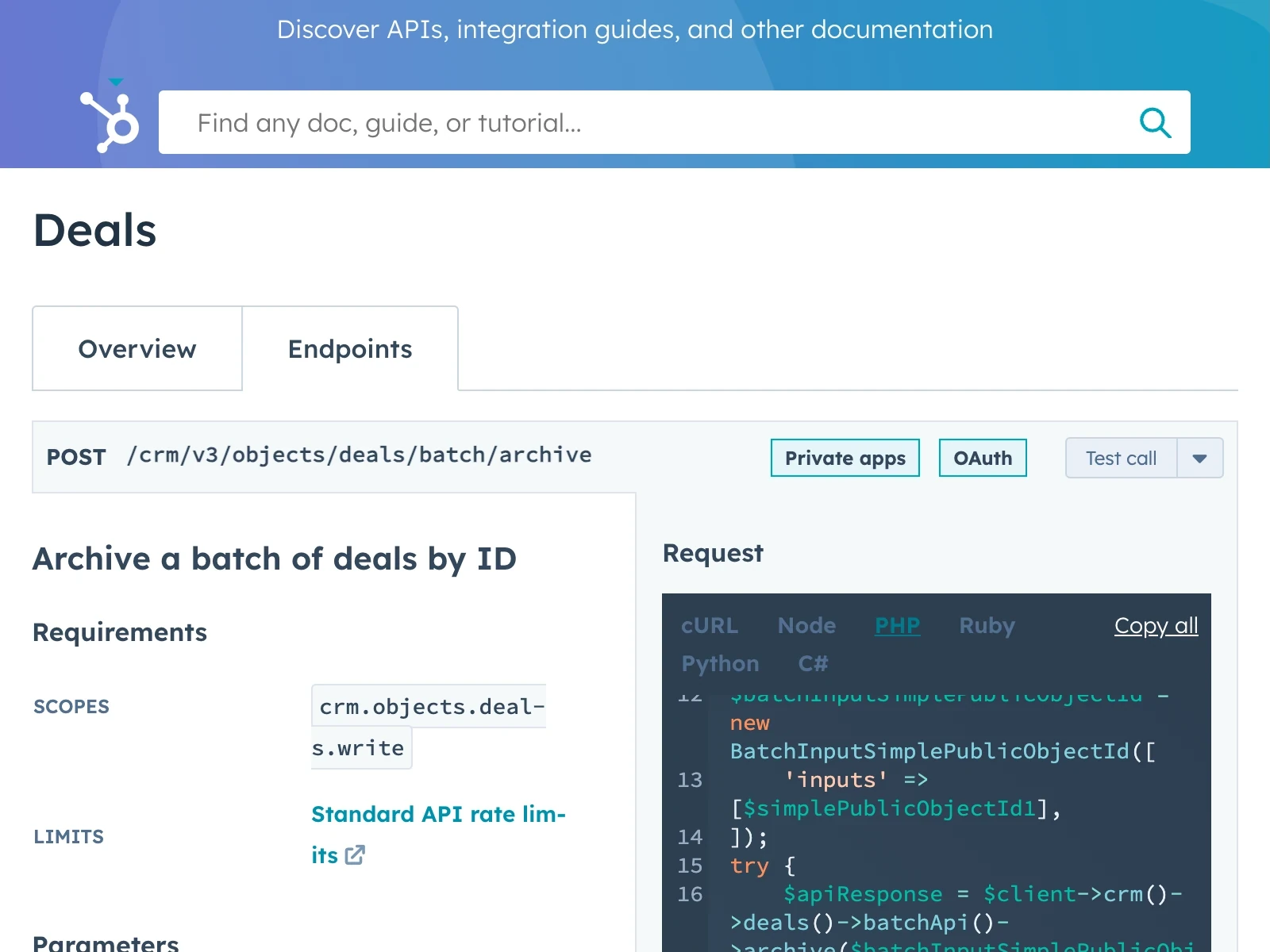Image resolution: width=1270 pixels, height=952 pixels.
Task: Click the Request panel heading
Action: click(713, 553)
